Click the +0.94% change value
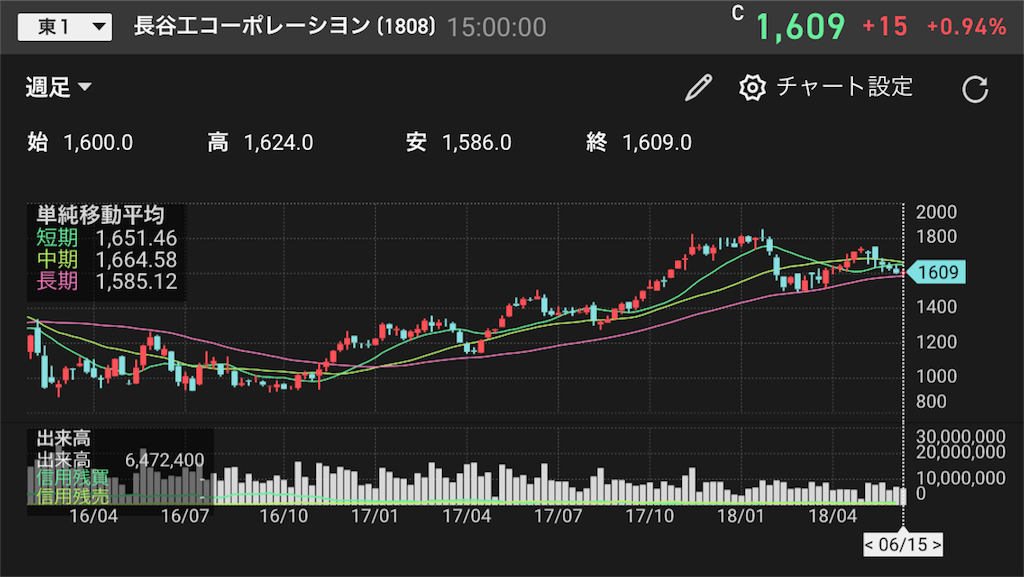Image resolution: width=1024 pixels, height=577 pixels. tap(967, 27)
